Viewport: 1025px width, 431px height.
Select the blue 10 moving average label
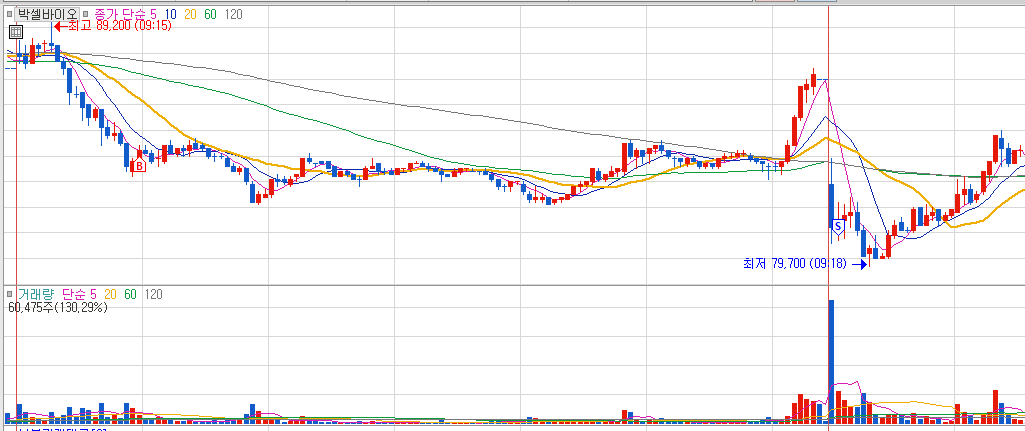tap(171, 13)
